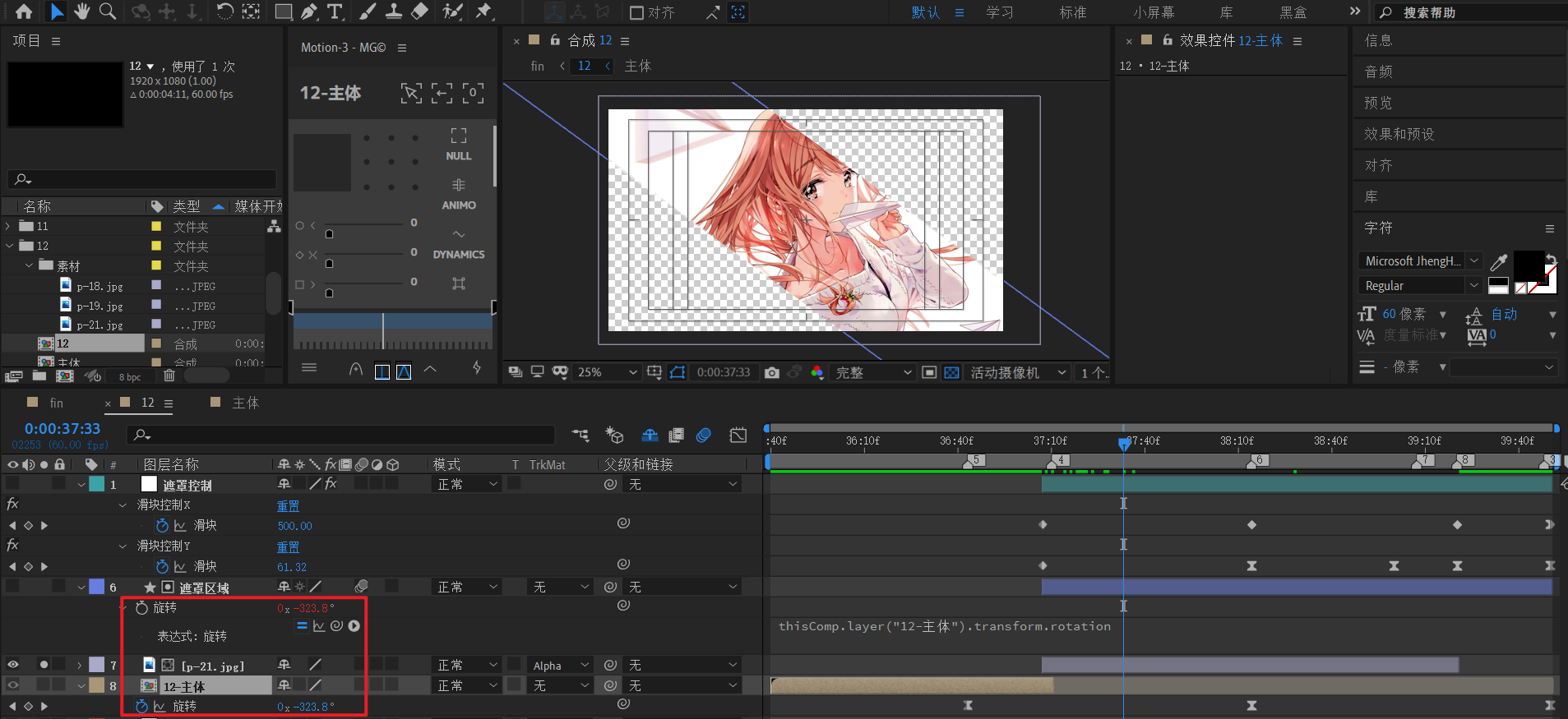The width and height of the screenshot is (1568, 719).
Task: Select the Selection arrow tool
Action: [x=56, y=12]
